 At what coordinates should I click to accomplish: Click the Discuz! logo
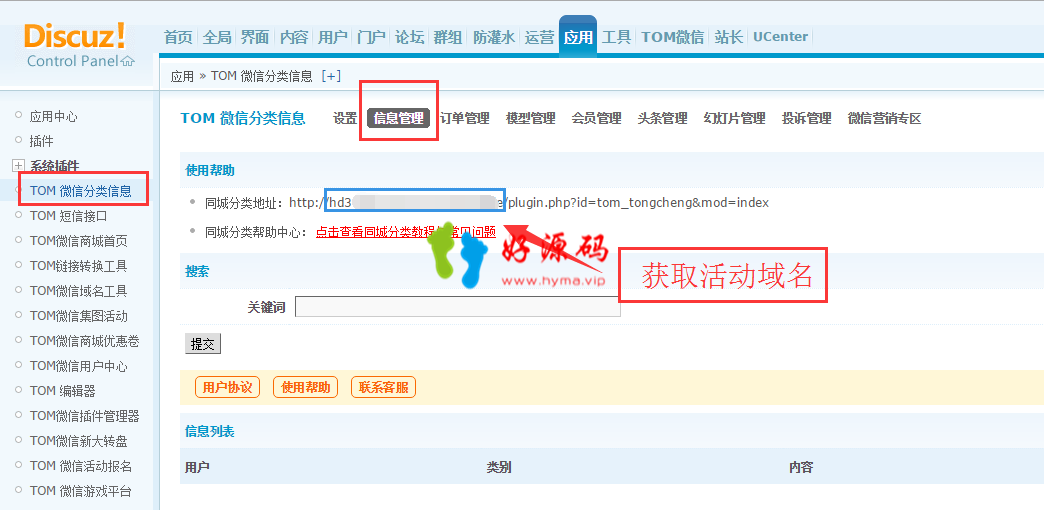75,35
